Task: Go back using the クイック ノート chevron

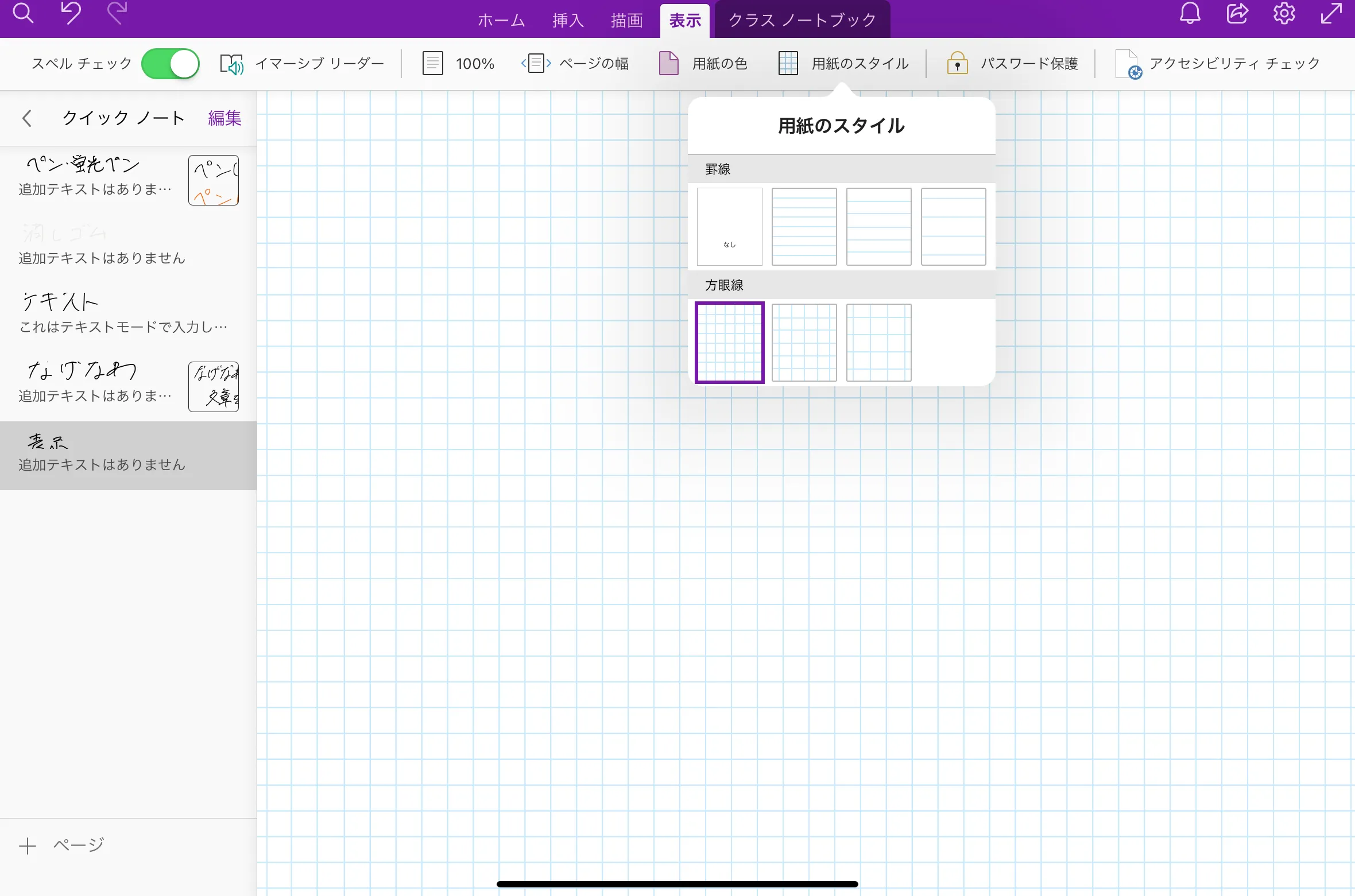Action: tap(26, 118)
